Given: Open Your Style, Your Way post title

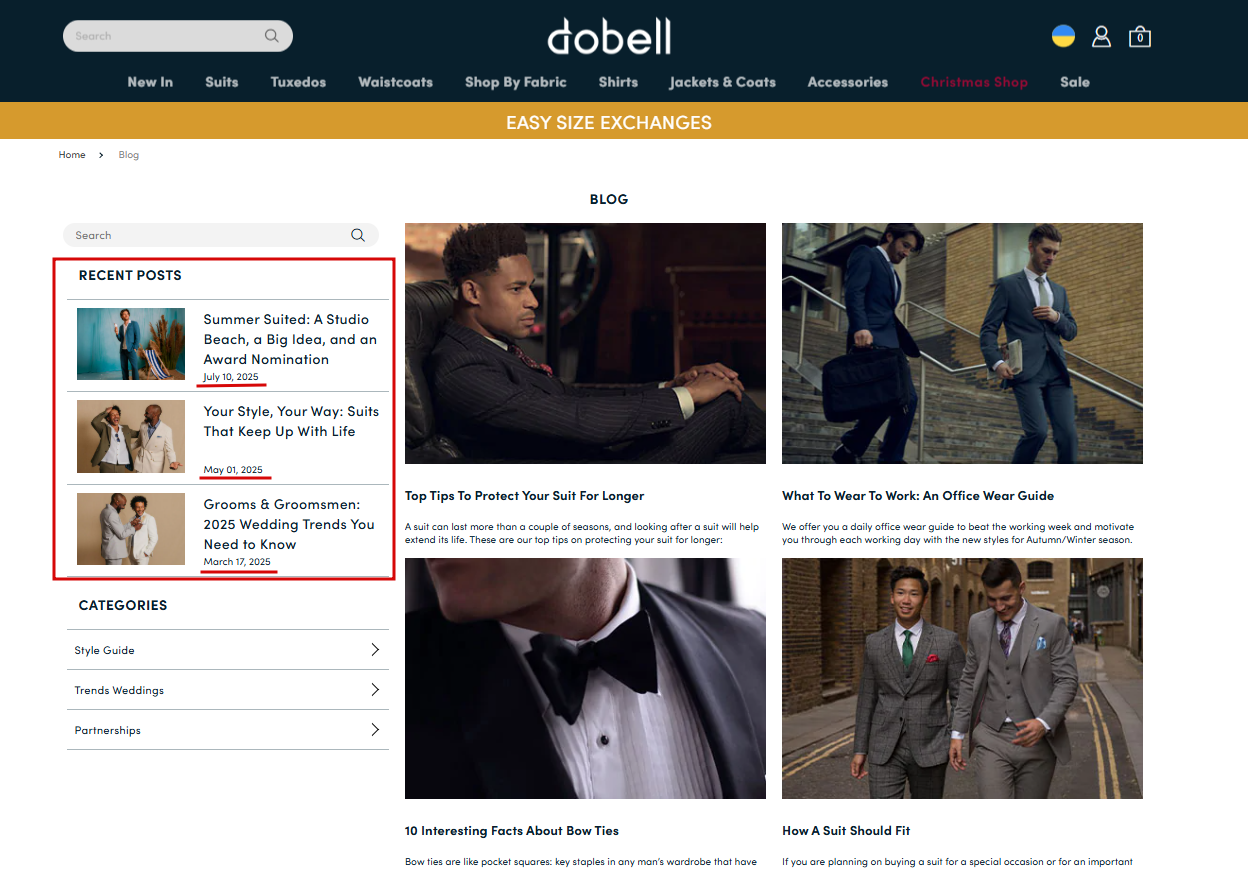Looking at the screenshot, I should (291, 421).
